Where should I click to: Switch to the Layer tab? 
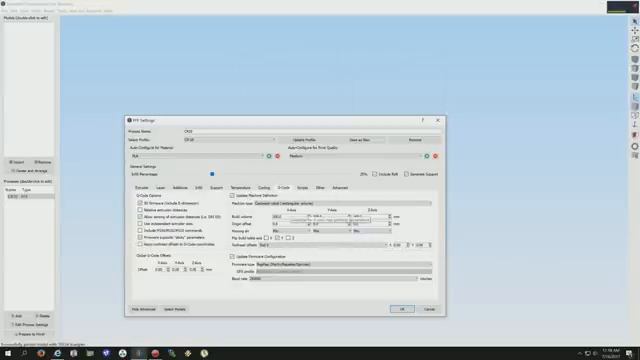tap(161, 188)
